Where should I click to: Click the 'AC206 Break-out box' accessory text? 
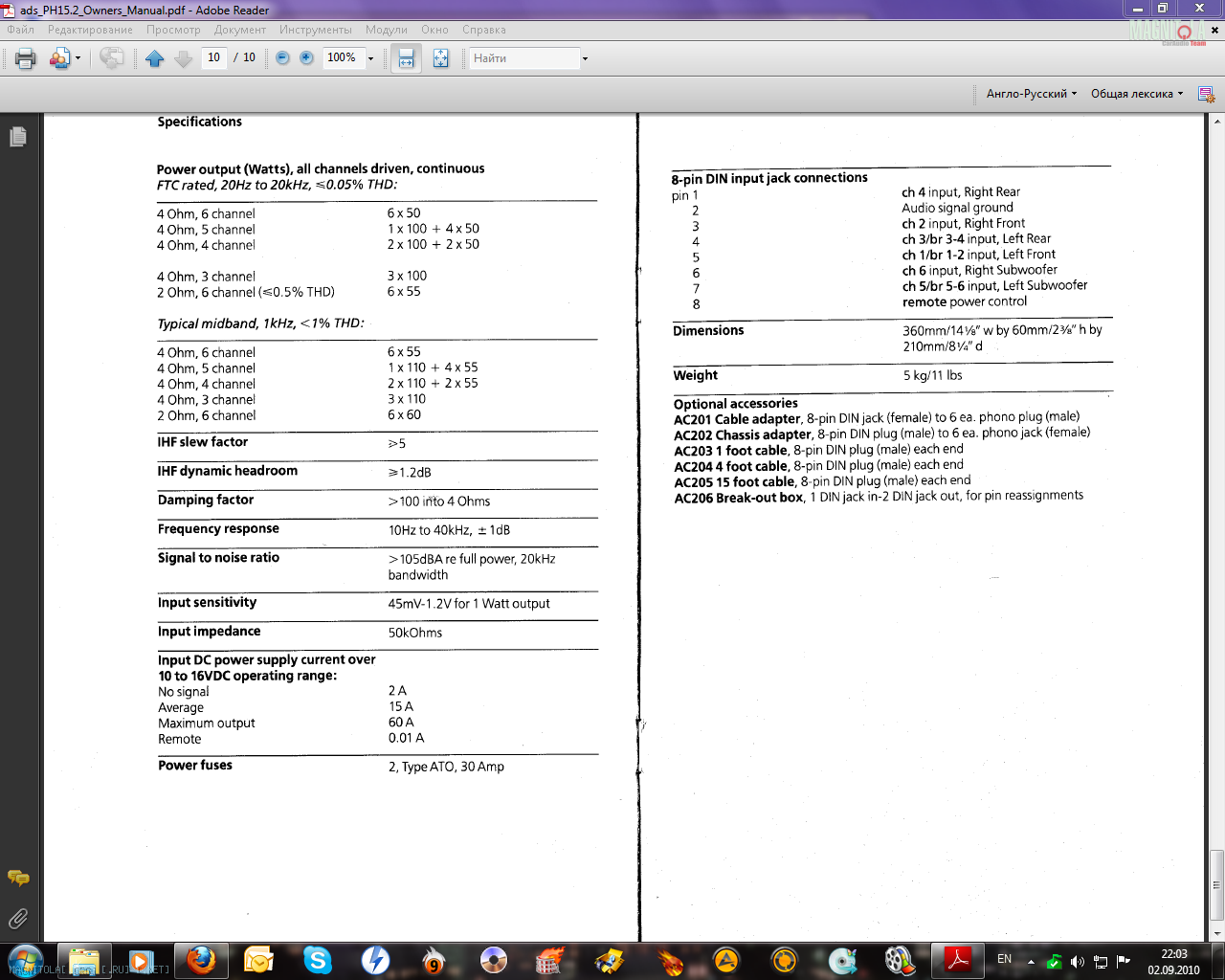pos(739,497)
